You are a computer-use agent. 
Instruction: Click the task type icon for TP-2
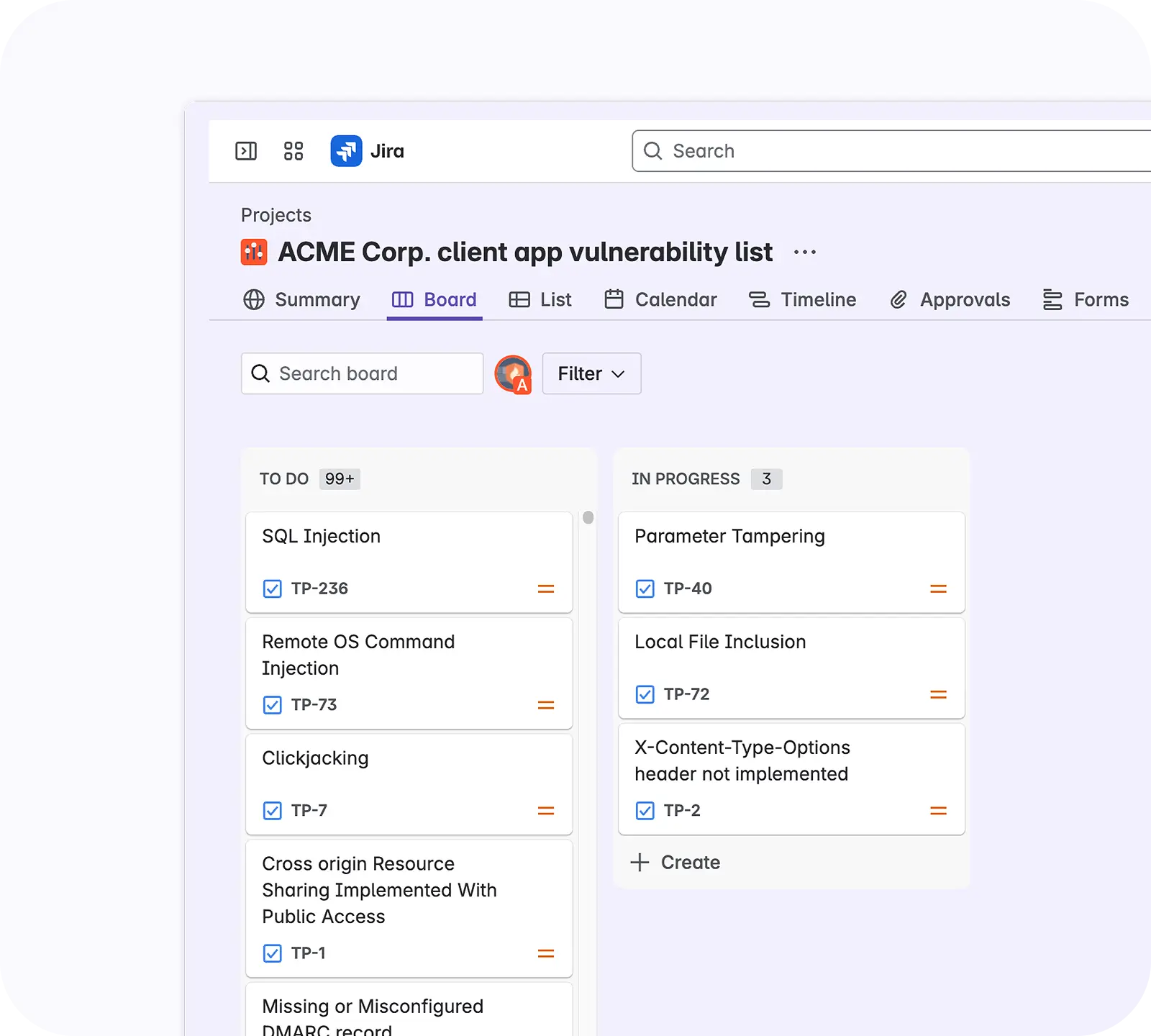click(645, 811)
